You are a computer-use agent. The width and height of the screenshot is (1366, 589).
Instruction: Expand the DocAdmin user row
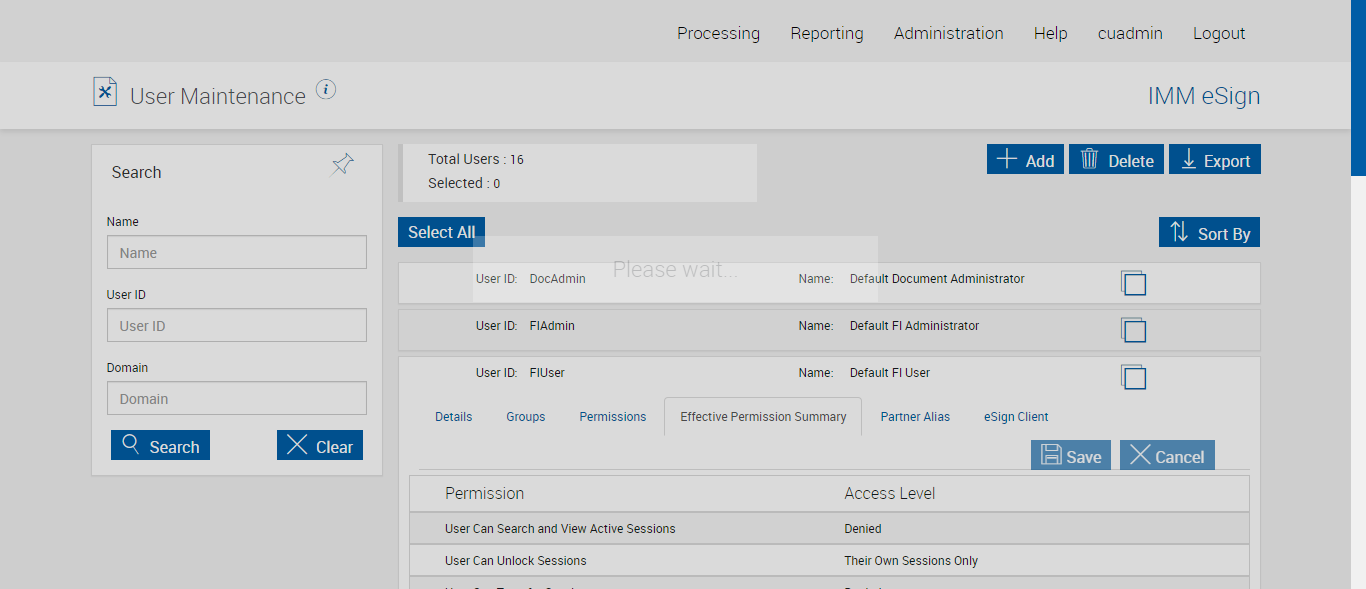(829, 283)
